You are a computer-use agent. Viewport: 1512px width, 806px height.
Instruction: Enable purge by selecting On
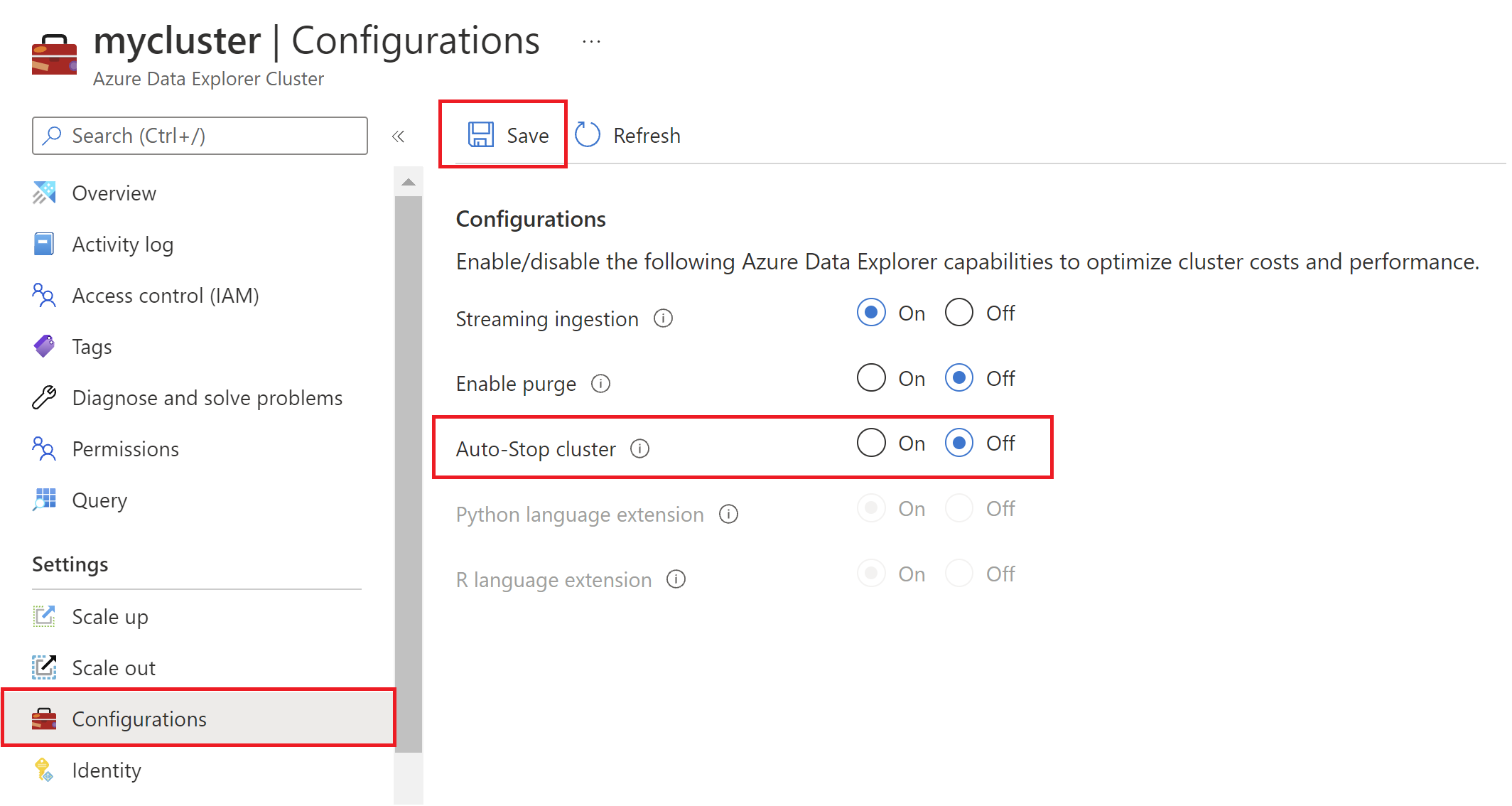(869, 378)
